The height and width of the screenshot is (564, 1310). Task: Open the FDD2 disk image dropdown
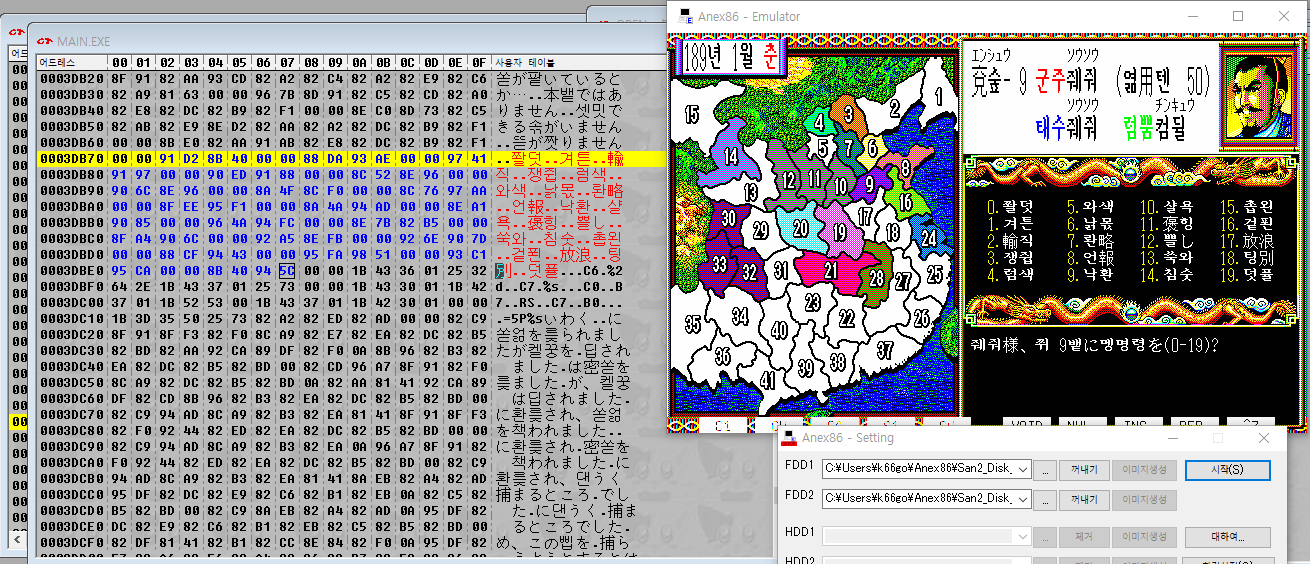[1021, 500]
